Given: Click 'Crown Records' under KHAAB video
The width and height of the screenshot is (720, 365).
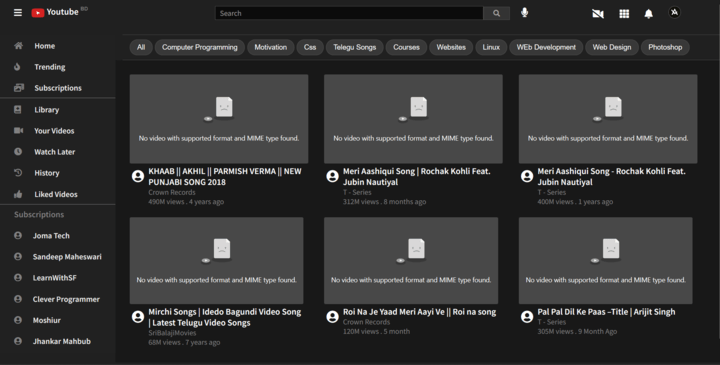Looking at the screenshot, I should click(172, 192).
